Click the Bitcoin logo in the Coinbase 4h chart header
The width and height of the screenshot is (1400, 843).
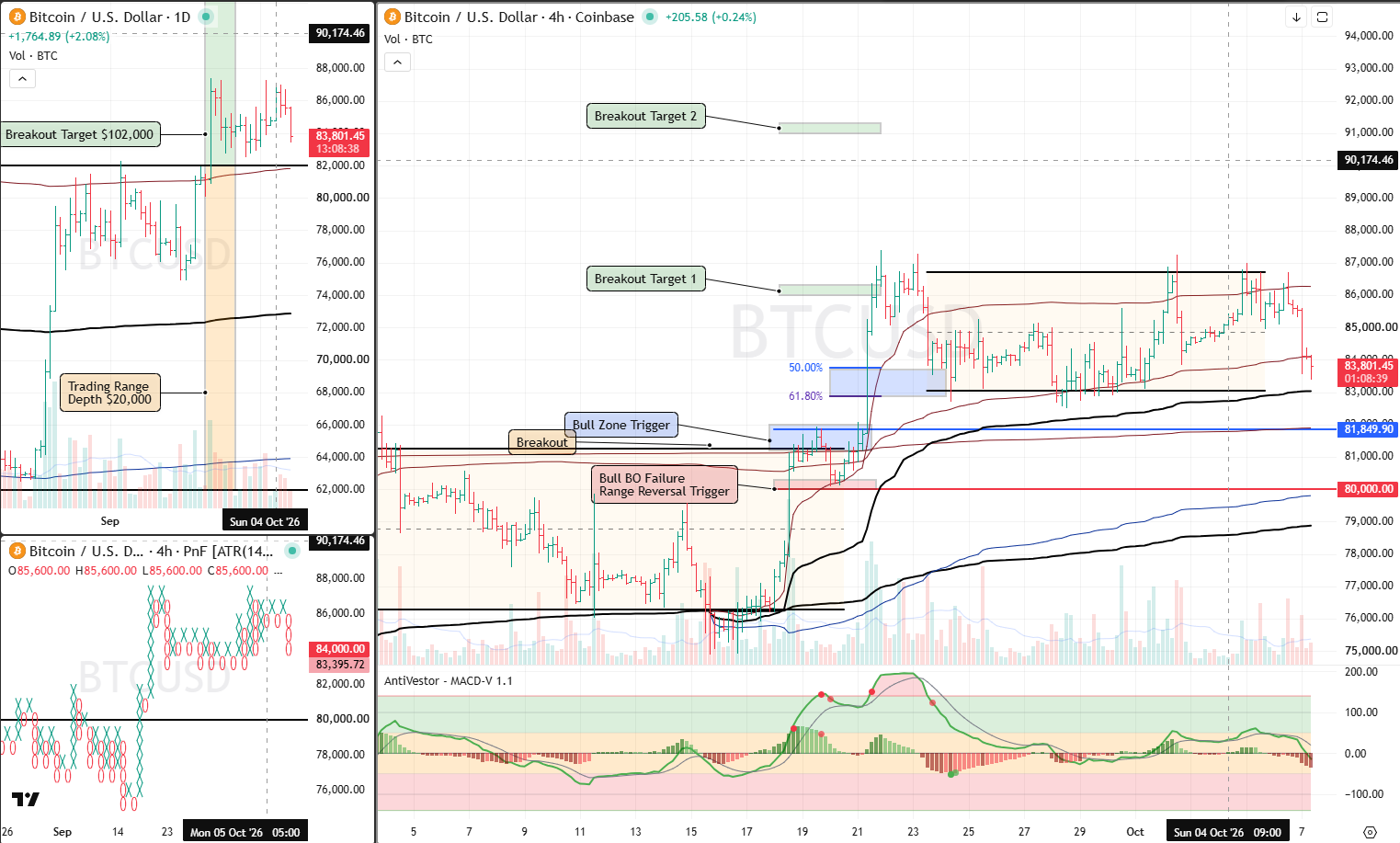click(393, 17)
